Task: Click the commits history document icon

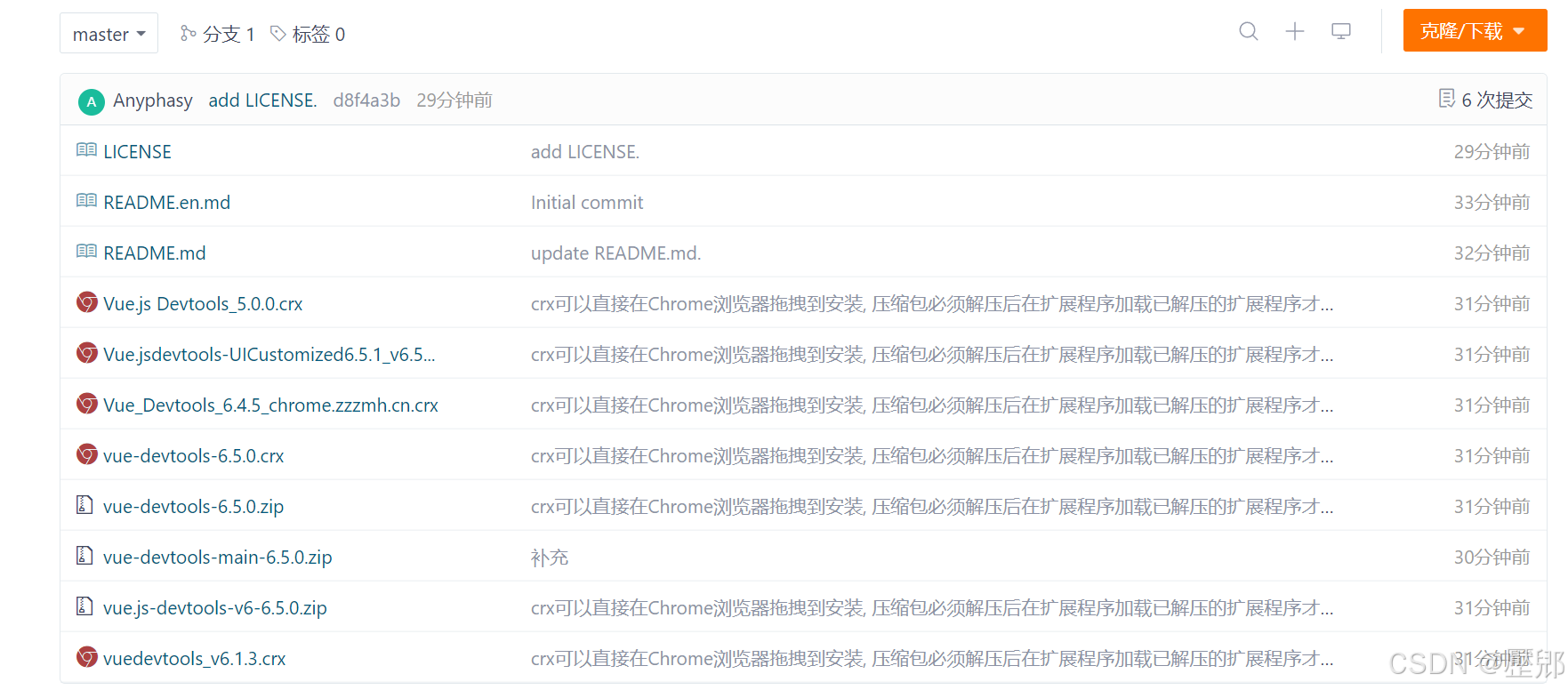Action: [x=1447, y=99]
